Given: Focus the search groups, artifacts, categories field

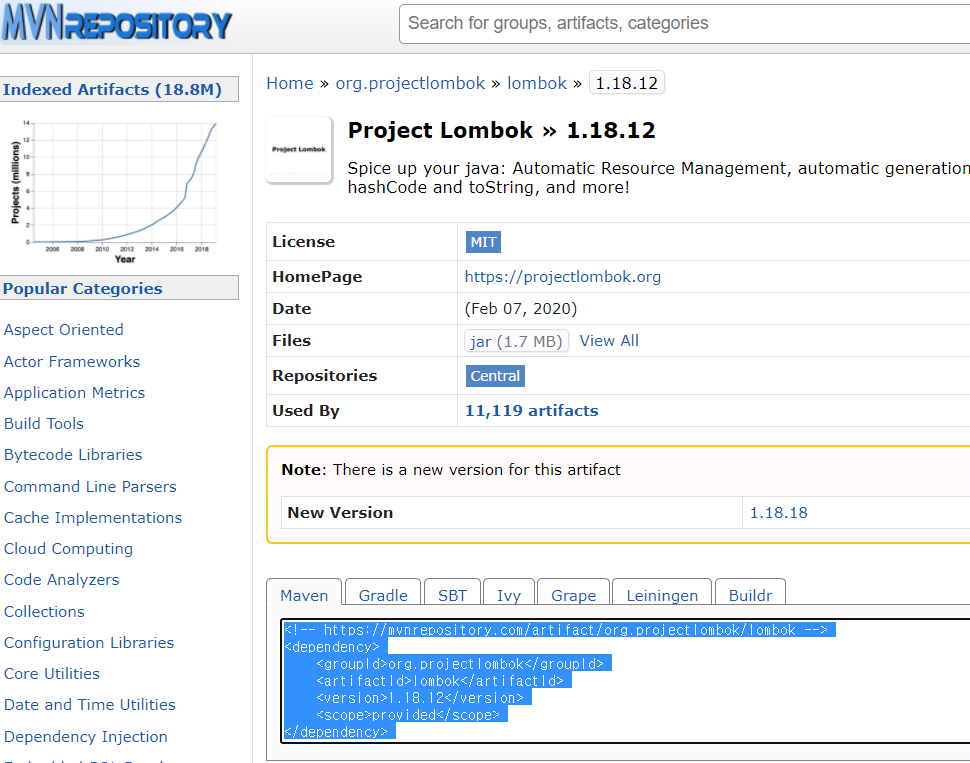Looking at the screenshot, I should (x=684, y=24).
